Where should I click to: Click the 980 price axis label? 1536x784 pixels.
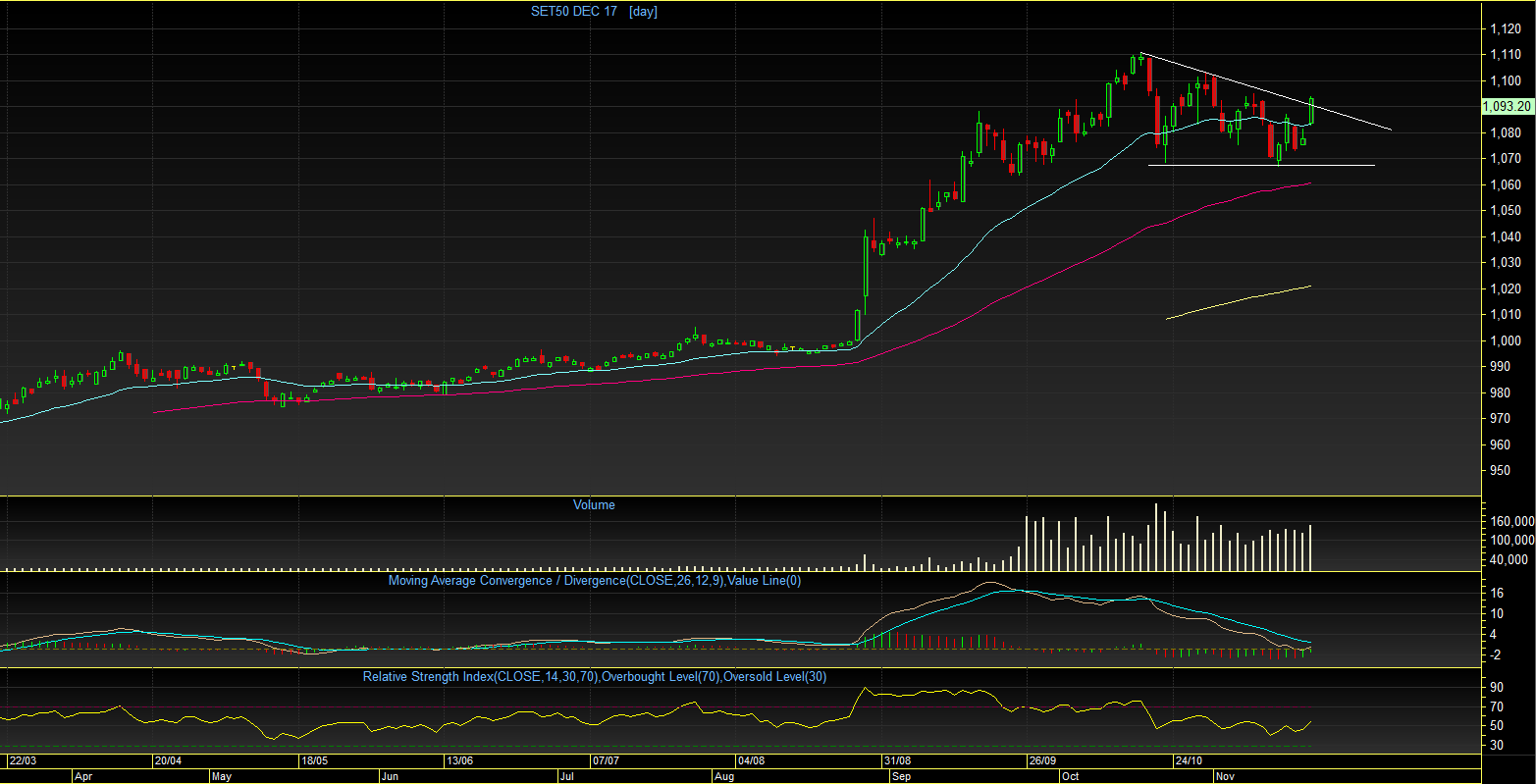(1502, 392)
